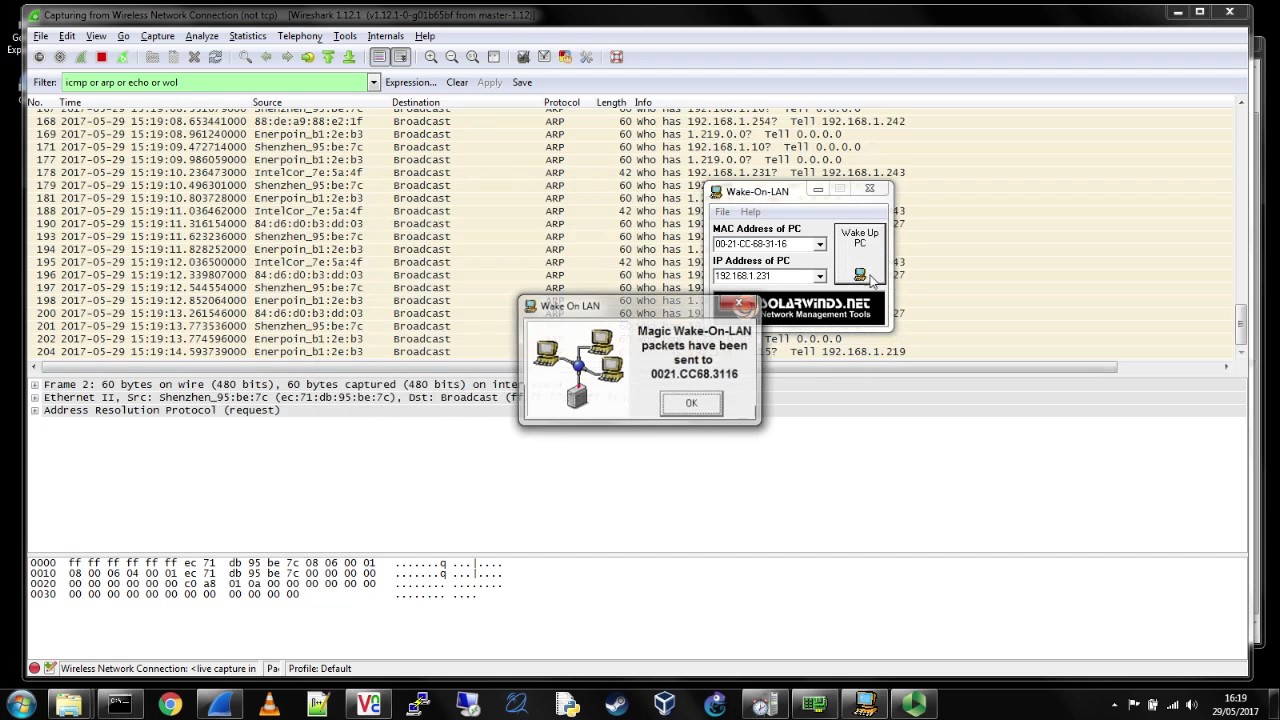
Task: Open File menu in Wake-On-LAN window
Action: coord(722,212)
